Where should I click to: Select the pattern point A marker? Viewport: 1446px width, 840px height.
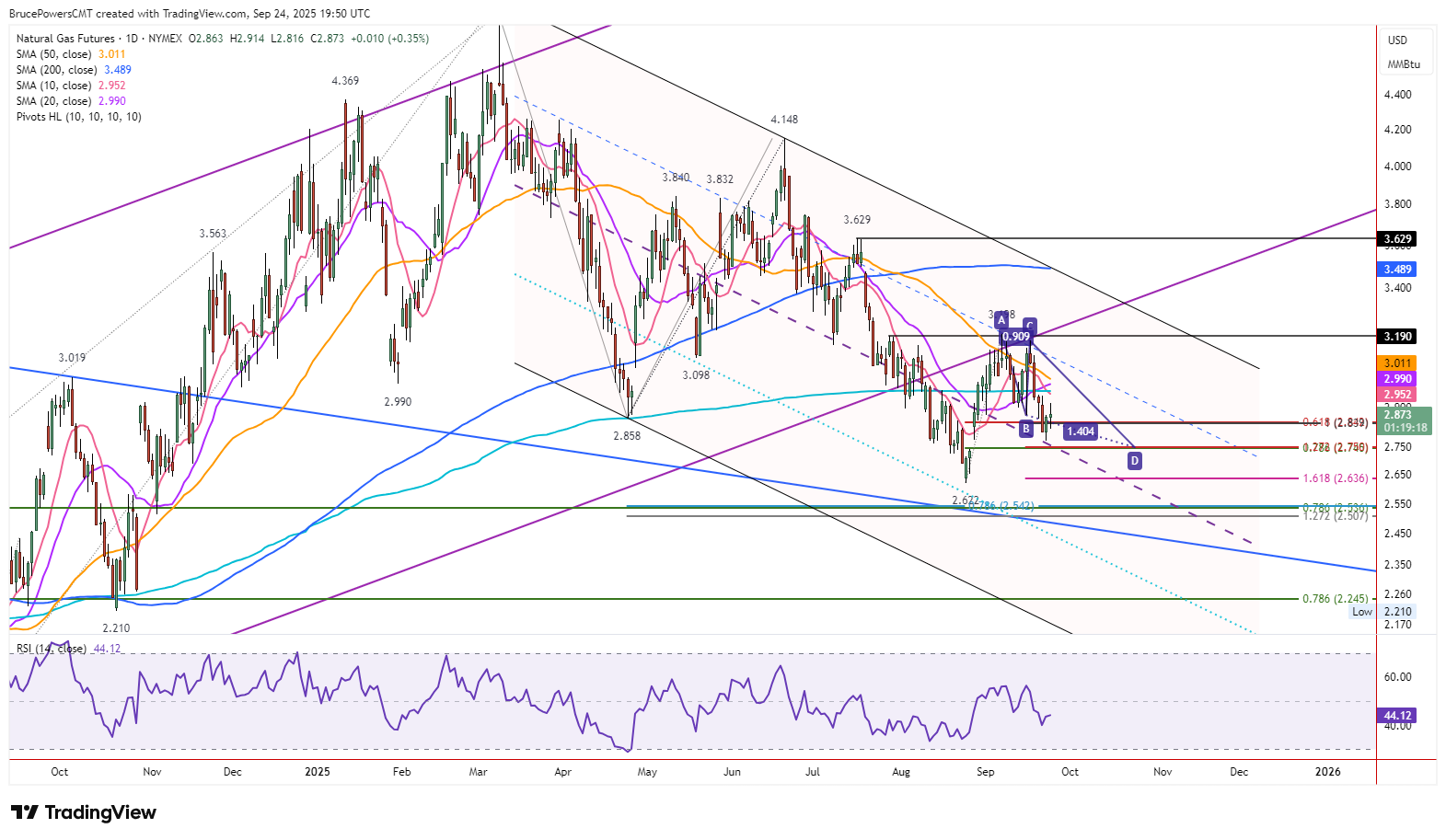tap(1001, 320)
